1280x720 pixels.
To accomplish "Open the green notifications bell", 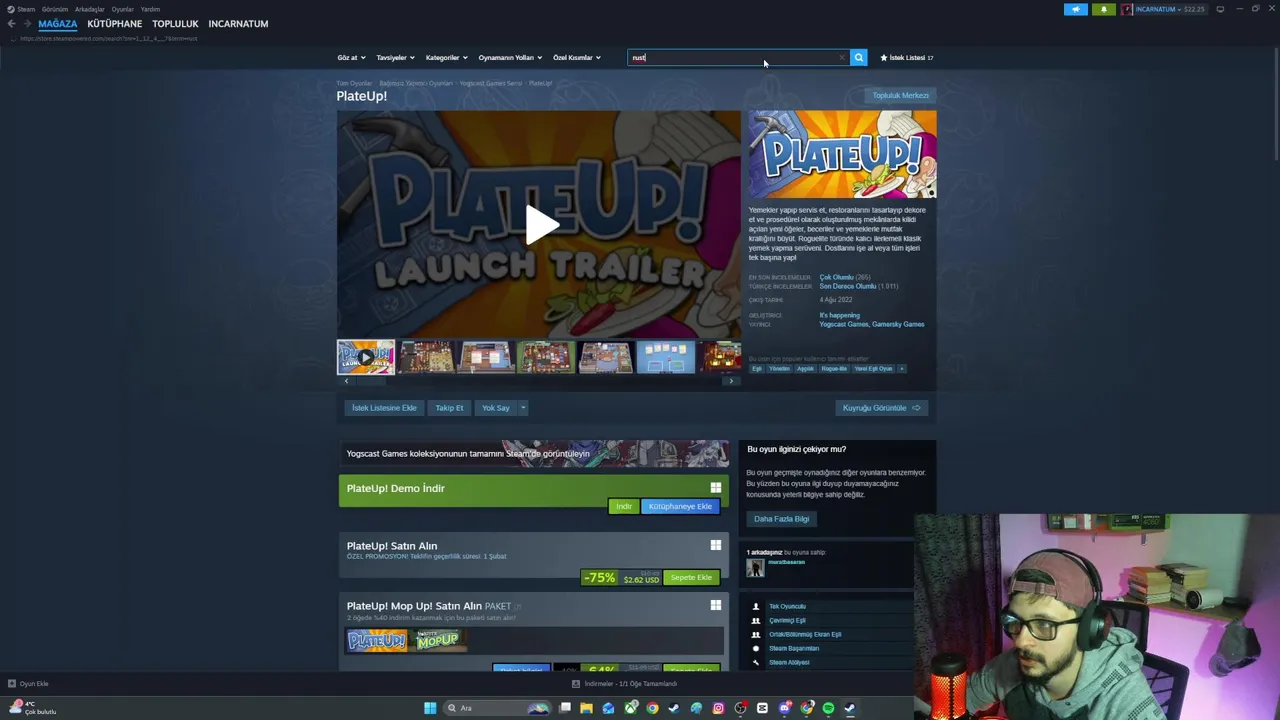I will (x=1104, y=9).
